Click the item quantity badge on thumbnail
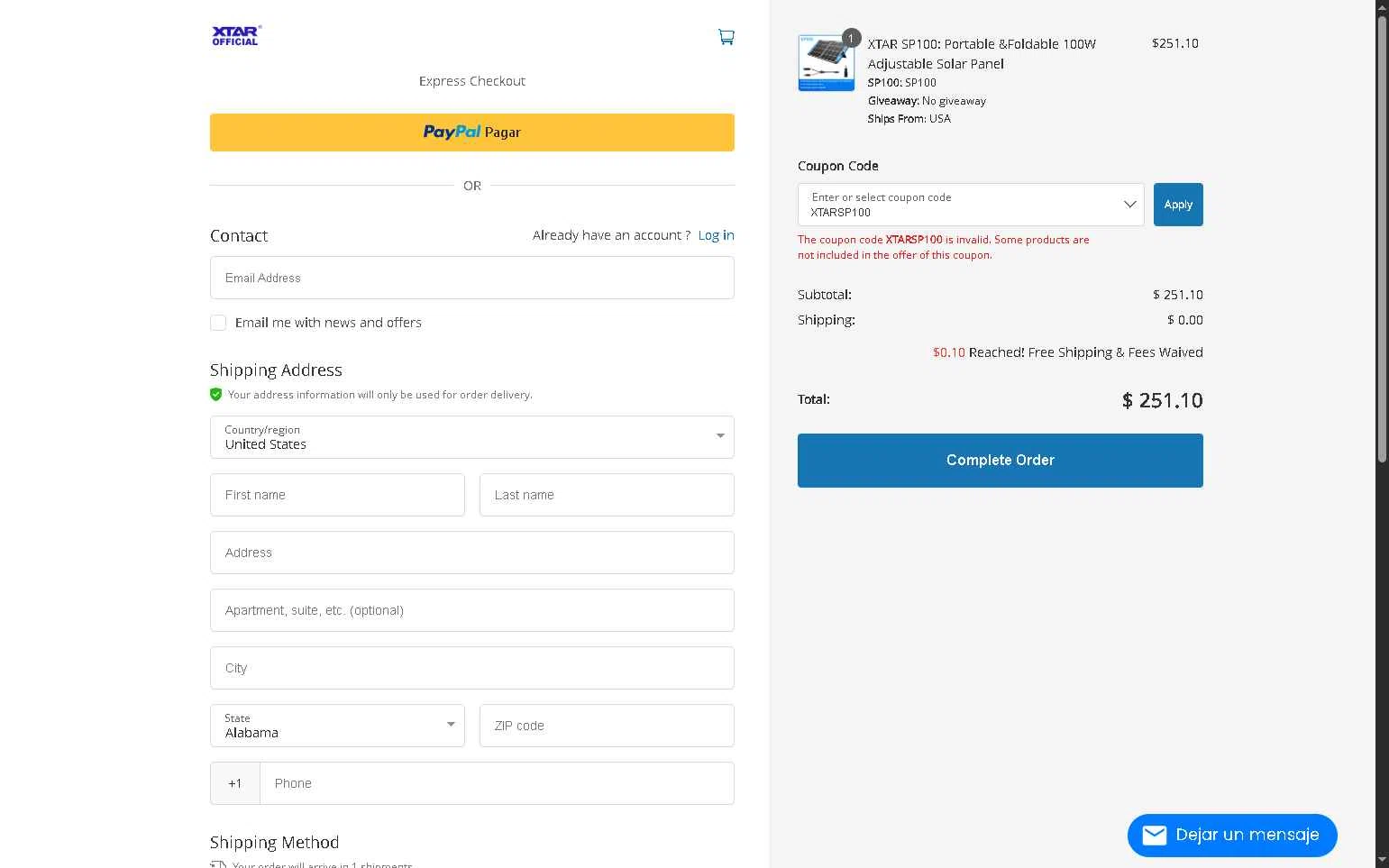Image resolution: width=1389 pixels, height=868 pixels. point(851,38)
